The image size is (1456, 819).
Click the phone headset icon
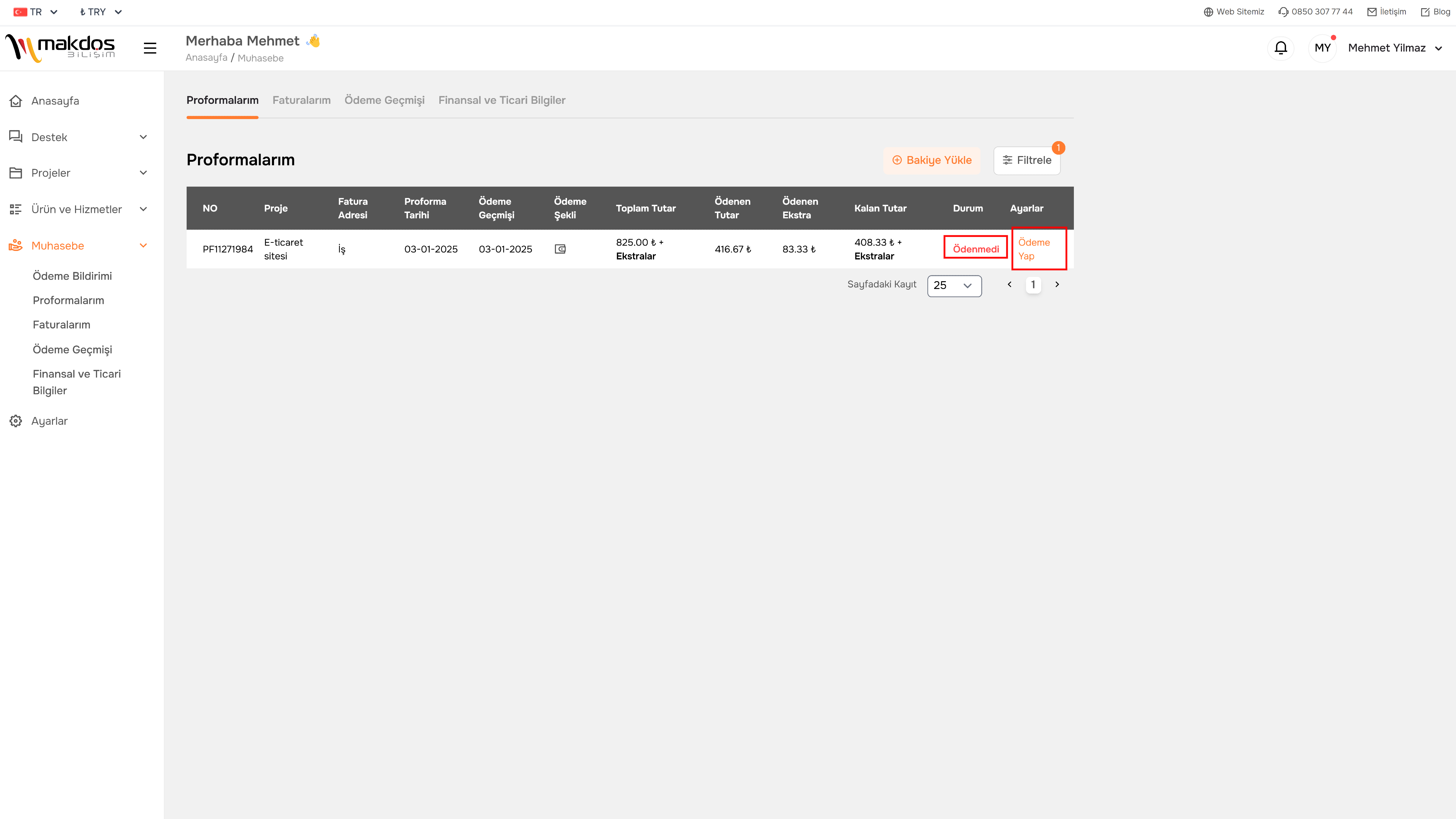1284,12
